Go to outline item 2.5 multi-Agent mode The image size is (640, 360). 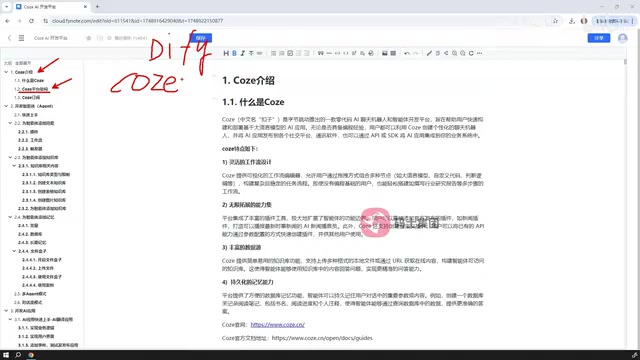click(30, 293)
